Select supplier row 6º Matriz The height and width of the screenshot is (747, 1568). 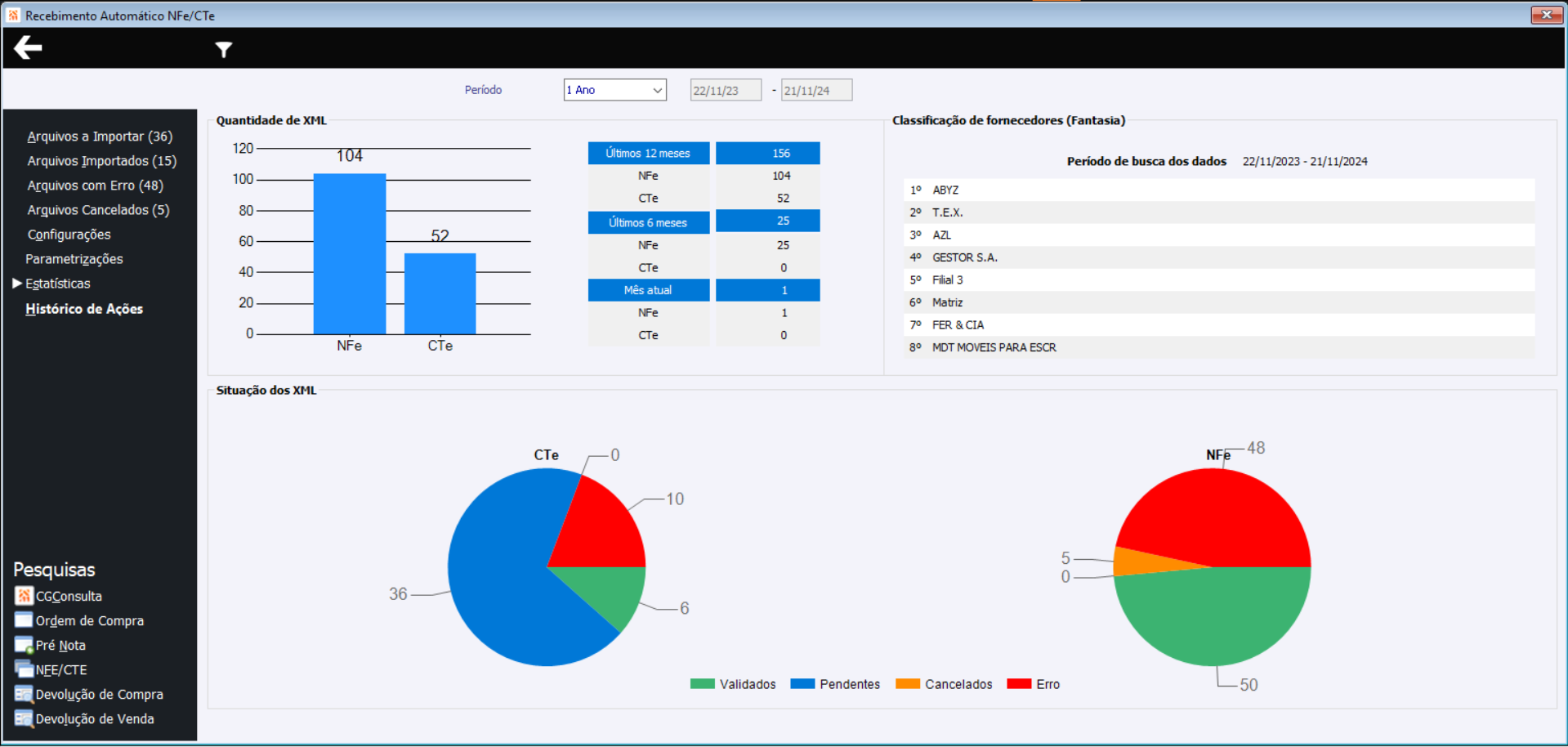pyautogui.click(x=1219, y=302)
